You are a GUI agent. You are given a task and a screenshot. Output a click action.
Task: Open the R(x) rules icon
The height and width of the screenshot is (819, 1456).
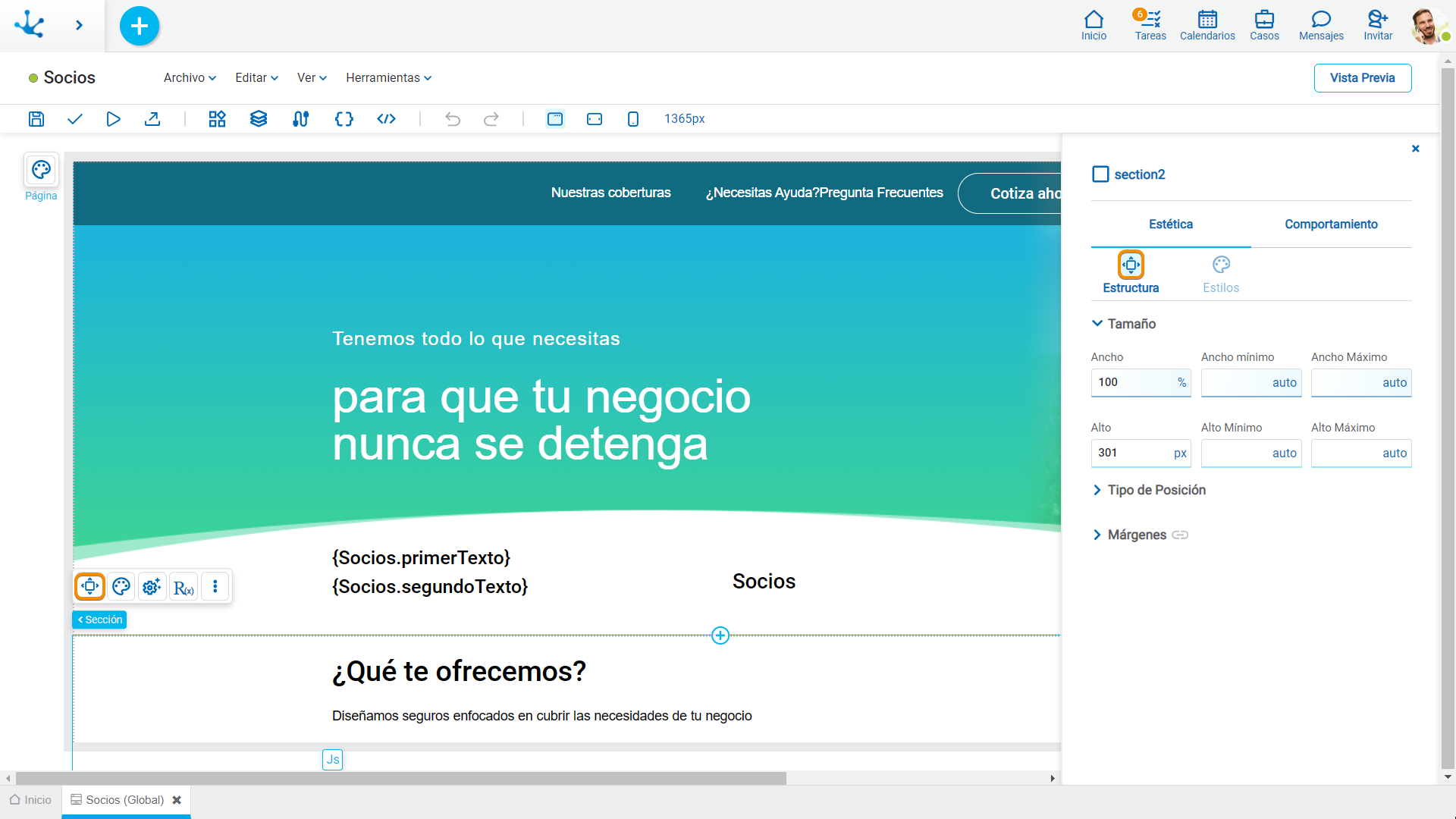[x=184, y=587]
